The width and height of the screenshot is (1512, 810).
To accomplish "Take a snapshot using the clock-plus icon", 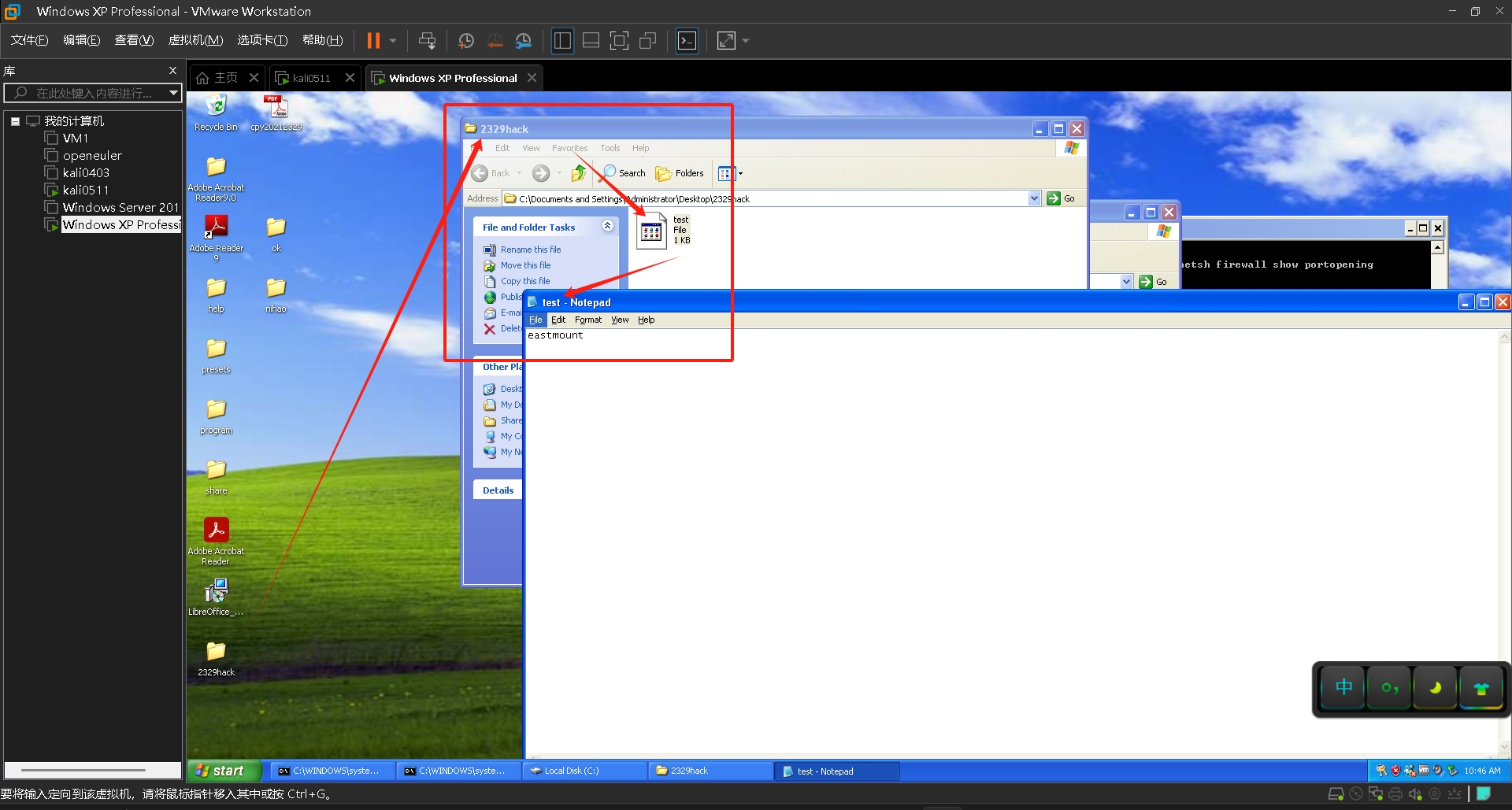I will tap(466, 41).
